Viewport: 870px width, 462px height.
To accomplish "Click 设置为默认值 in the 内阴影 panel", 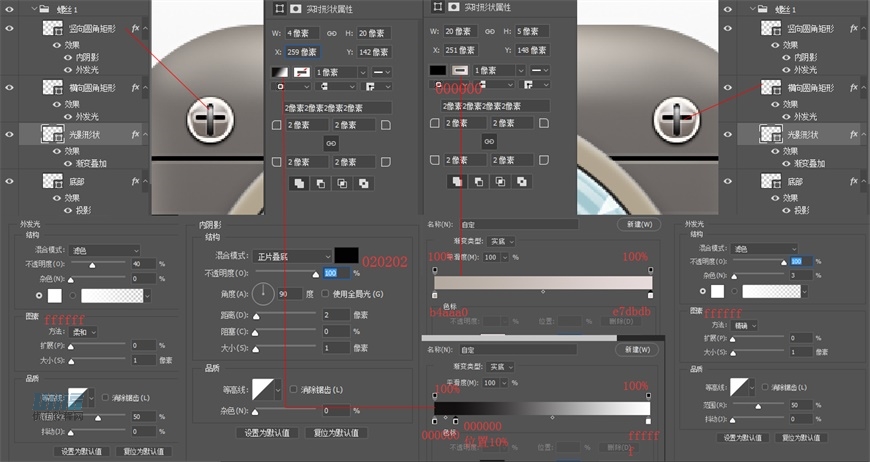I will 267,433.
